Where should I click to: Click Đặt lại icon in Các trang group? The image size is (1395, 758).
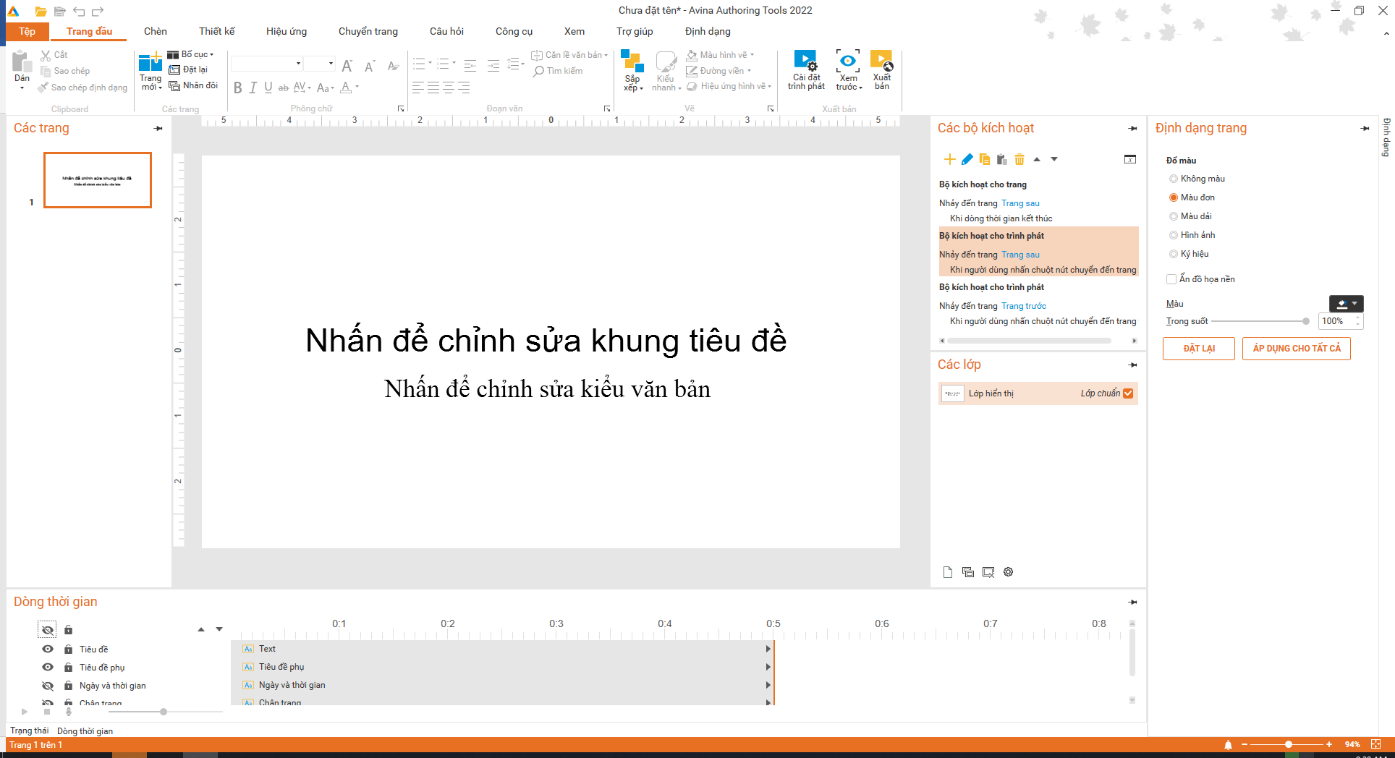pos(173,70)
